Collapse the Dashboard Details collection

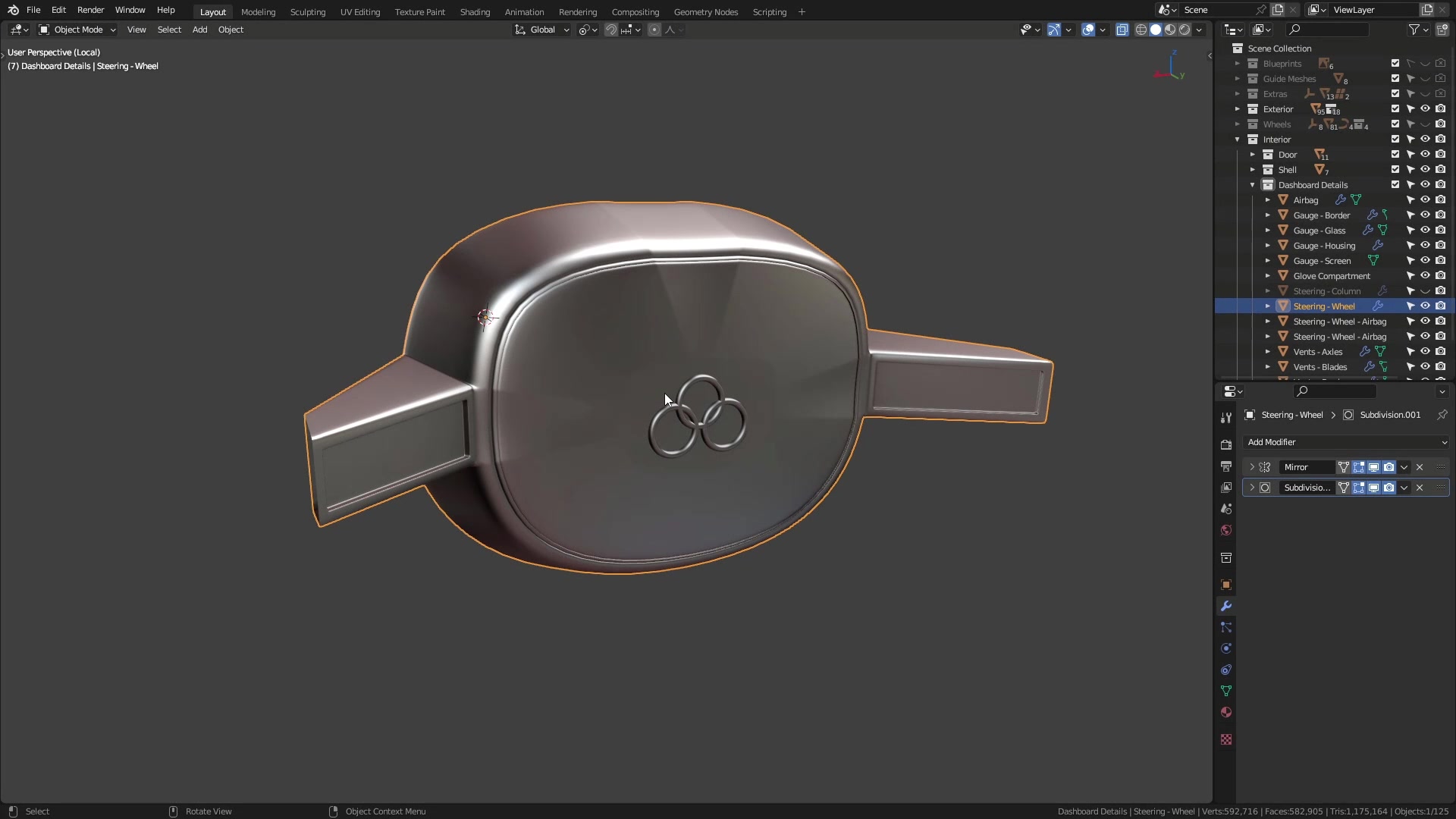tap(1253, 184)
